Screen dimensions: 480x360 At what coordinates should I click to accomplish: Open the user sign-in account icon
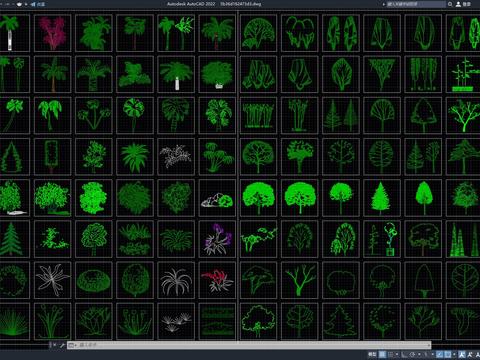click(x=458, y=4)
